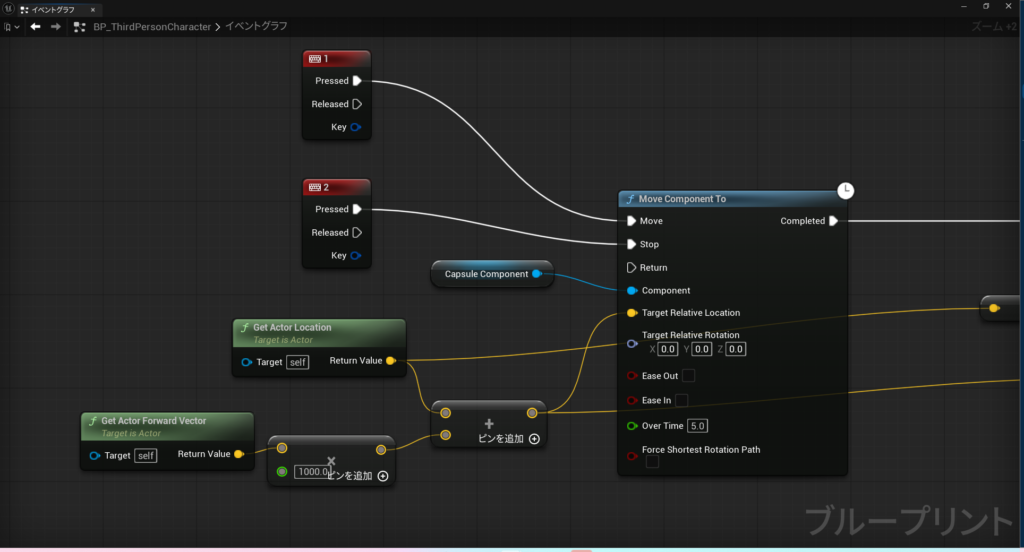Toggle Force Shortest Rotation Path checkbox
The height and width of the screenshot is (552, 1024).
(x=651, y=462)
